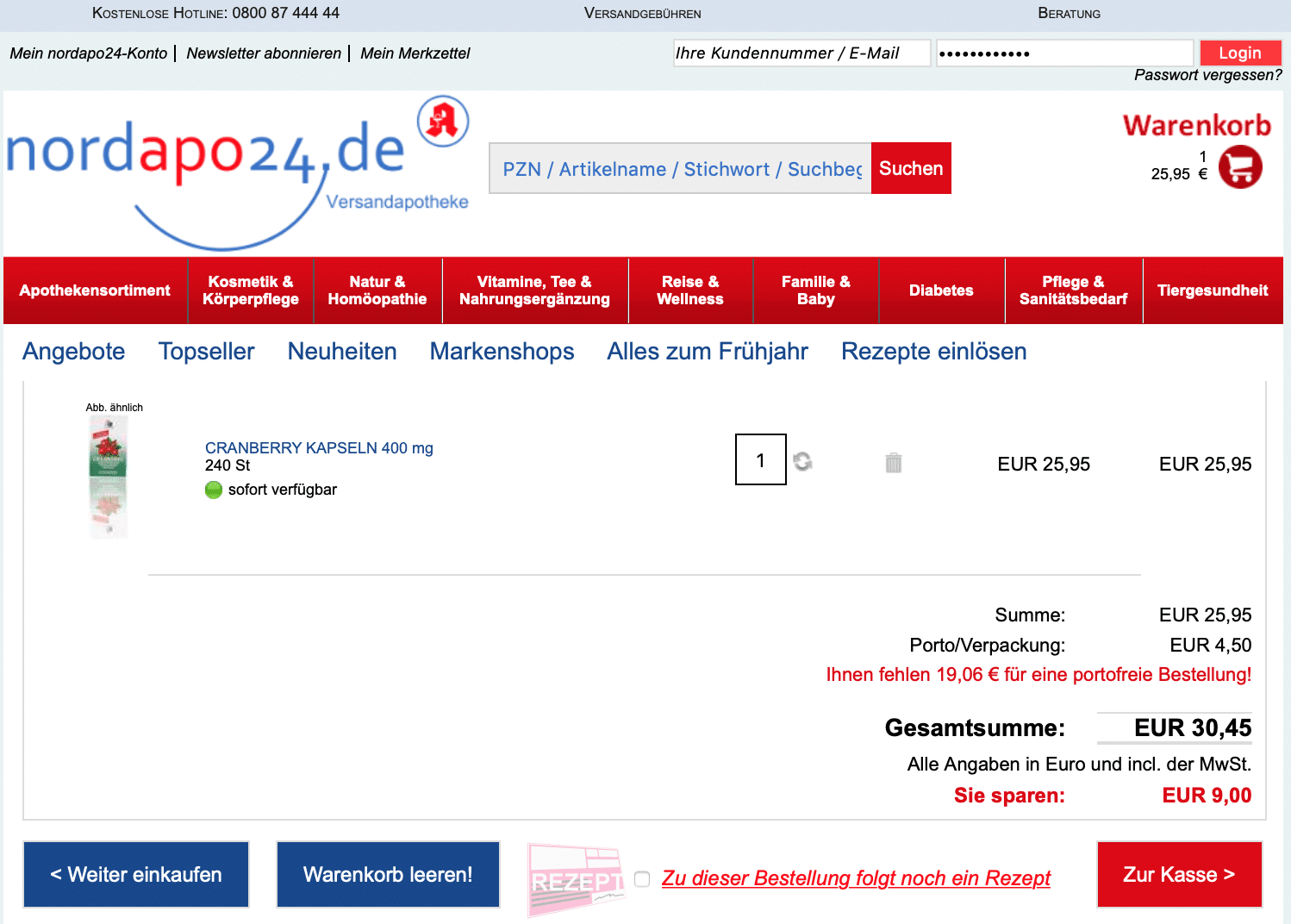Go to Angebote section
The width and height of the screenshot is (1291, 924).
pos(74,352)
